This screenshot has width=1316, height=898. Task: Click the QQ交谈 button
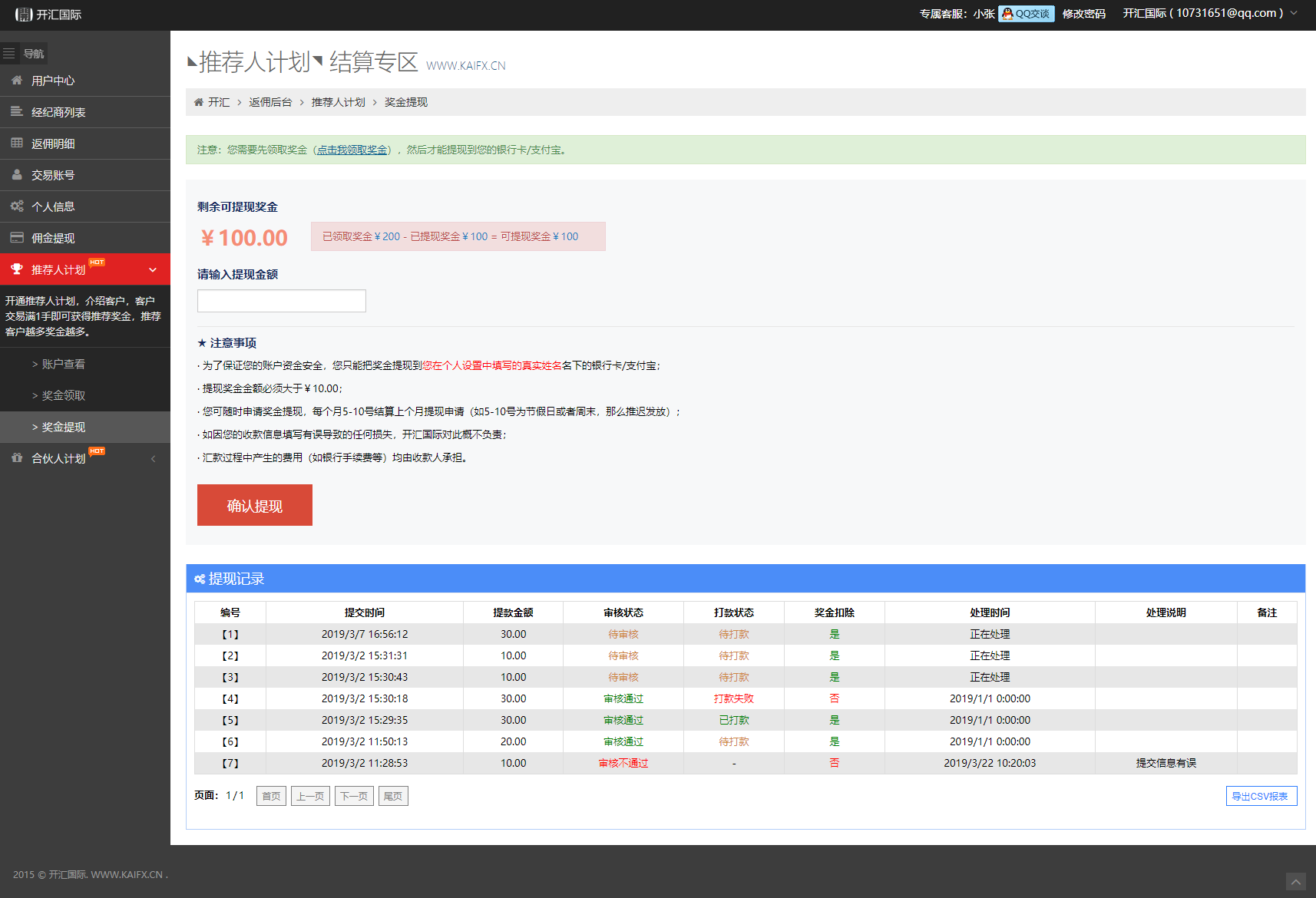click(x=1026, y=14)
